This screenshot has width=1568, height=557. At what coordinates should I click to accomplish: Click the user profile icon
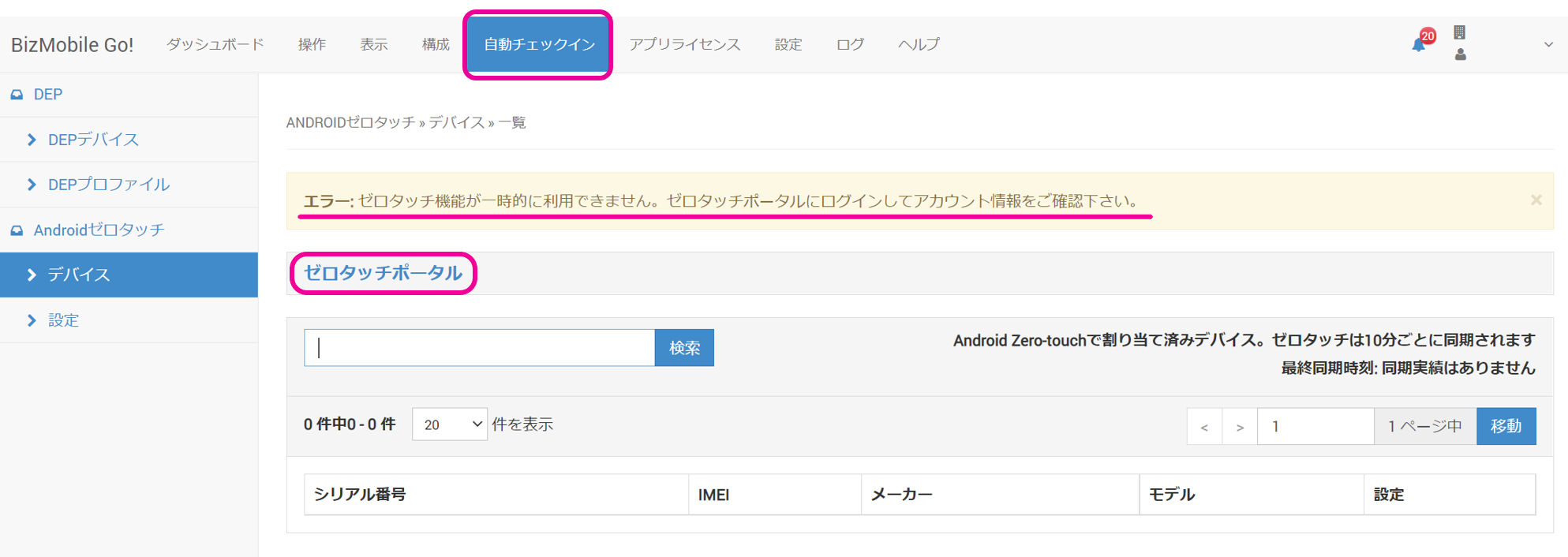coord(1460,54)
